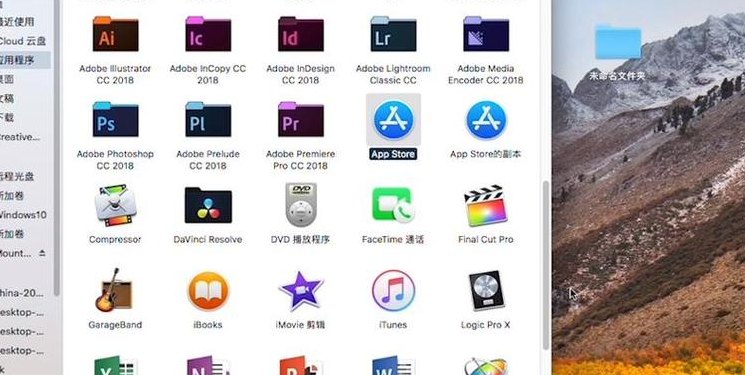Select the iTunes music note icon
745x375 pixels.
pyautogui.click(x=393, y=290)
